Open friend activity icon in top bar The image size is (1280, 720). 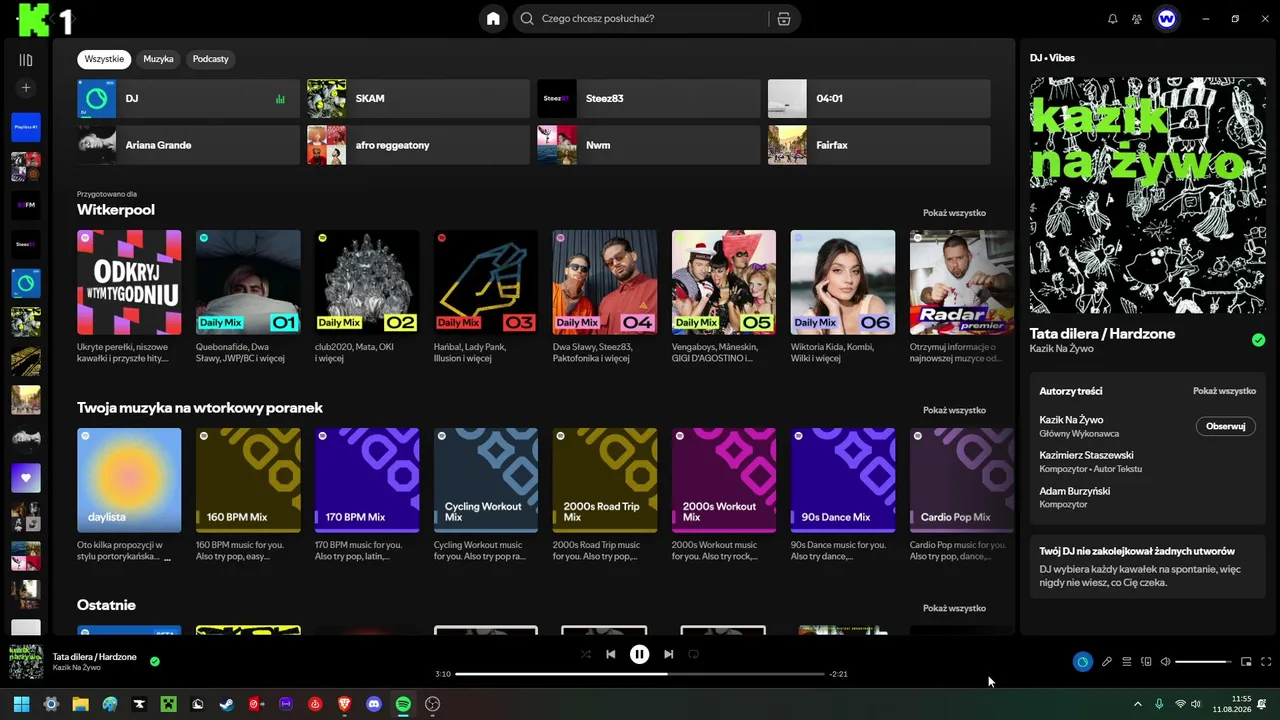[x=1137, y=18]
